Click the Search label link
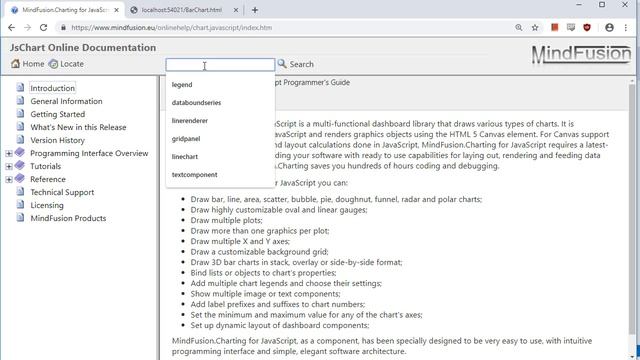This screenshot has width=640, height=360. click(x=301, y=64)
